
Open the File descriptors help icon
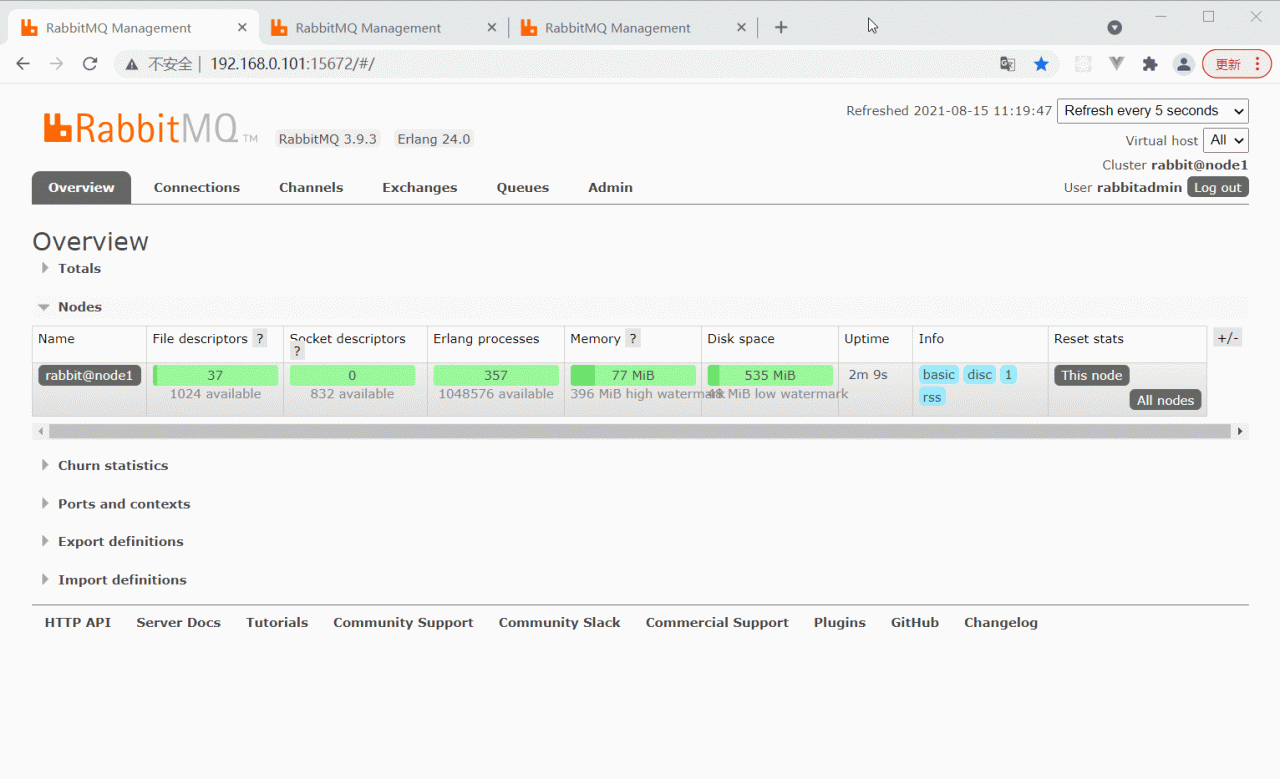[x=260, y=338]
